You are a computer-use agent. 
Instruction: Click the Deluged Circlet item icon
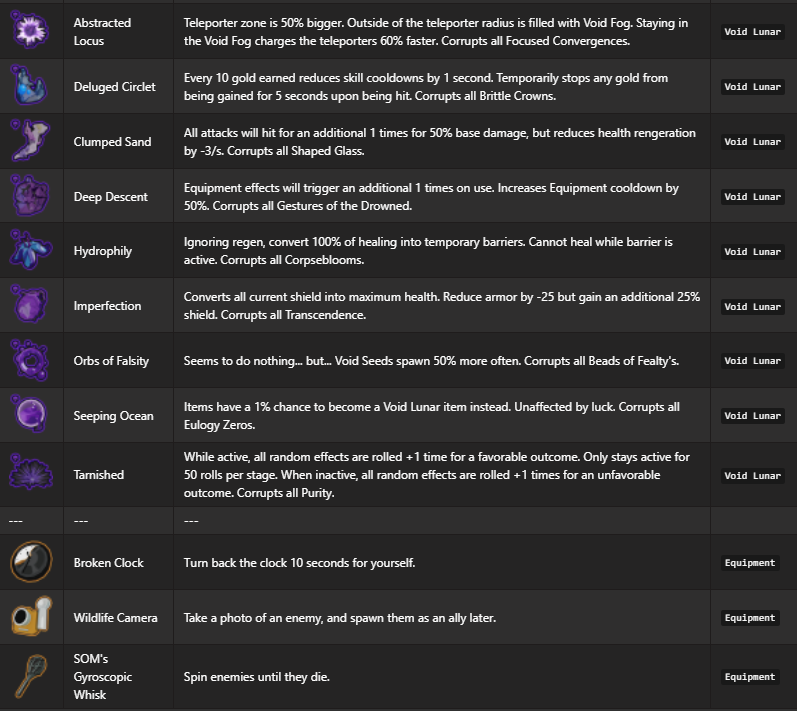[28, 86]
